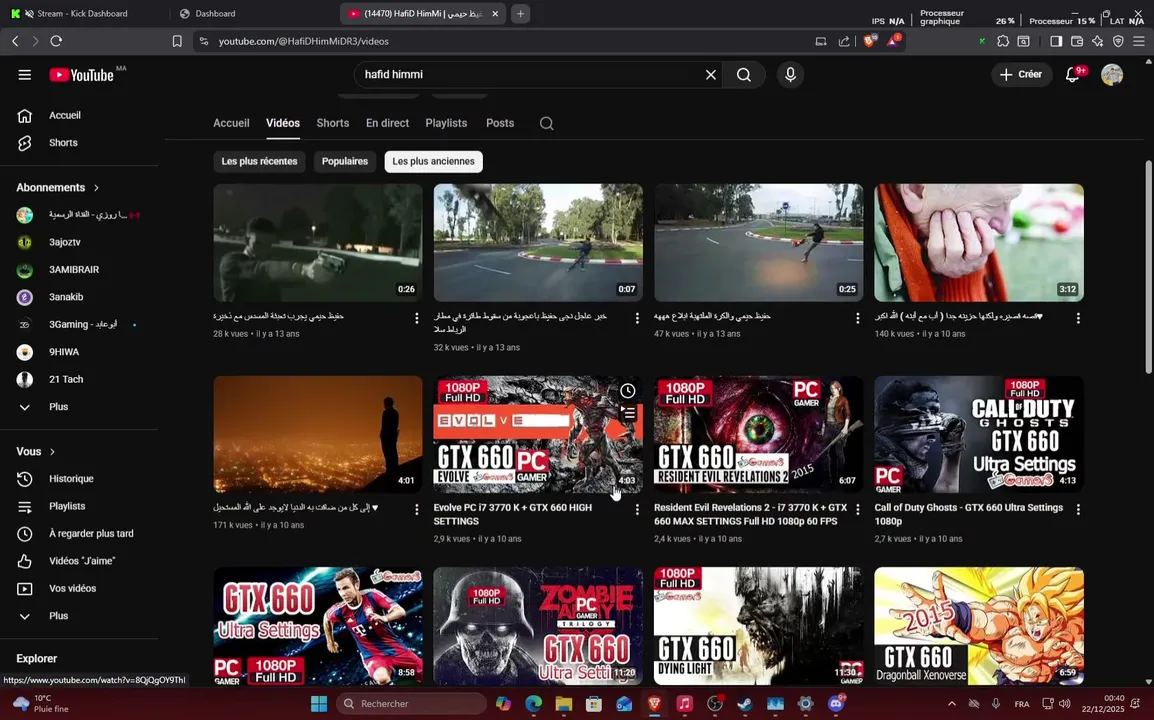Click the Créer button
The image size is (1154, 720).
[x=1021, y=74]
